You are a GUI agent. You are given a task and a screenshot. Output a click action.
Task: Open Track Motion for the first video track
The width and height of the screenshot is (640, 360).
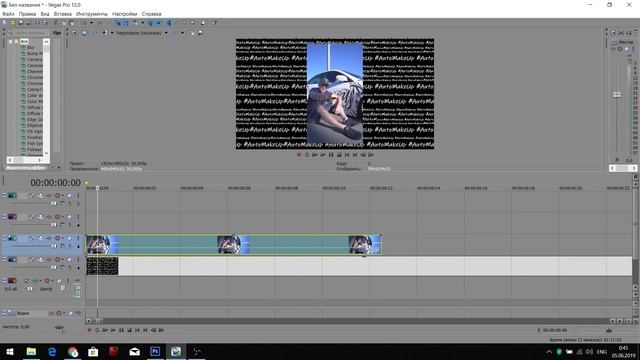click(40, 196)
